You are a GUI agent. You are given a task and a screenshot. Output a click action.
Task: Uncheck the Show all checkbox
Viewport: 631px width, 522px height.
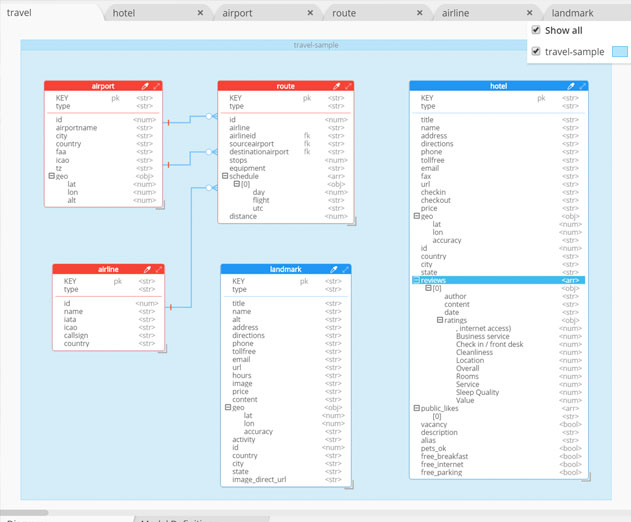click(536, 30)
